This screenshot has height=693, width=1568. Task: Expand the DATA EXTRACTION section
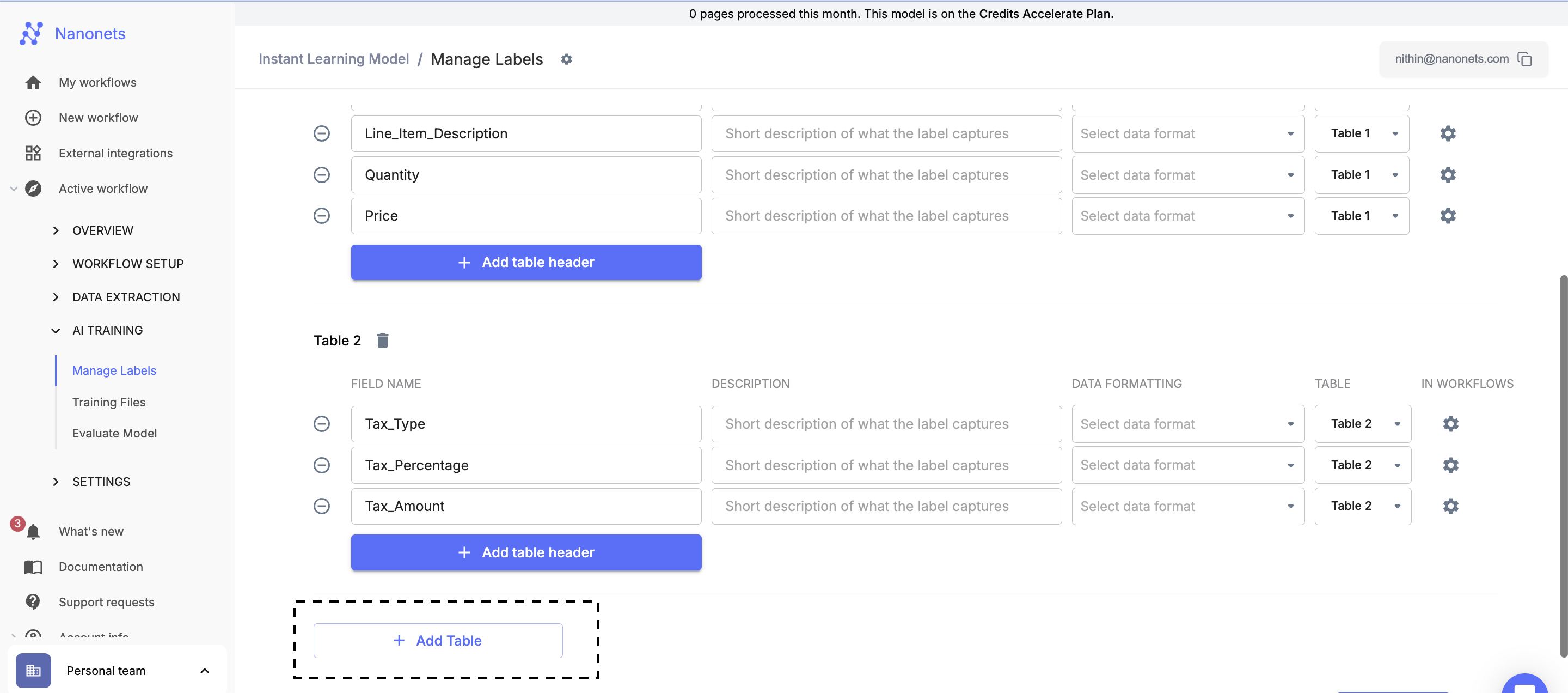pyautogui.click(x=126, y=297)
